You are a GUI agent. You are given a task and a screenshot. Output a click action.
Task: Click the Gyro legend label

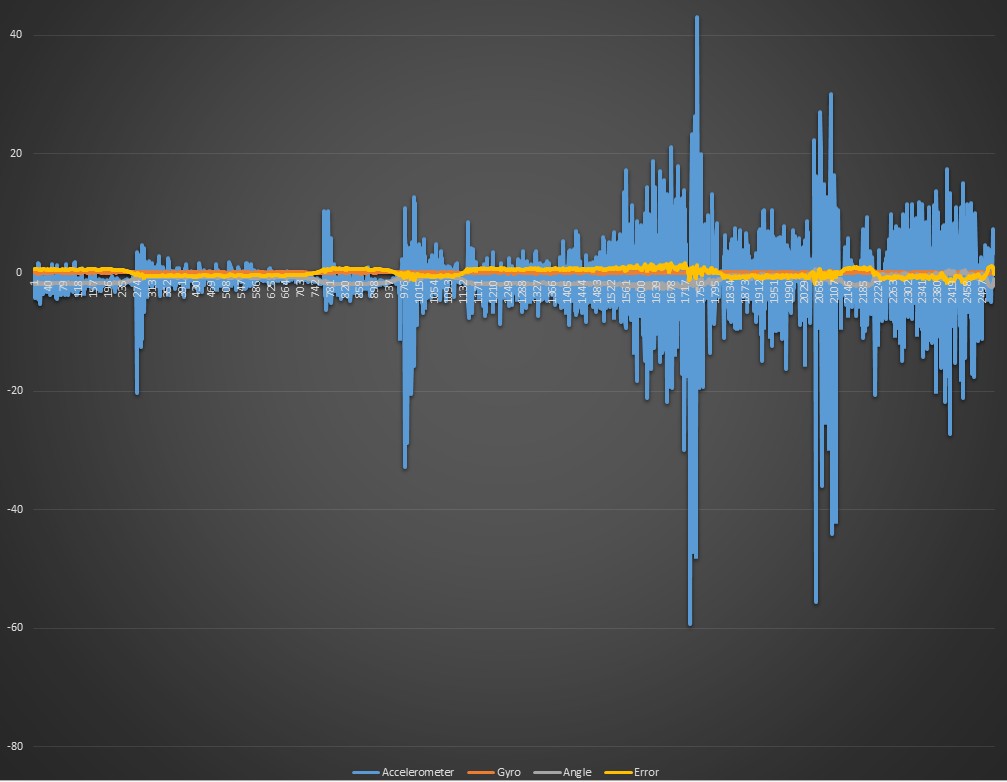509,772
